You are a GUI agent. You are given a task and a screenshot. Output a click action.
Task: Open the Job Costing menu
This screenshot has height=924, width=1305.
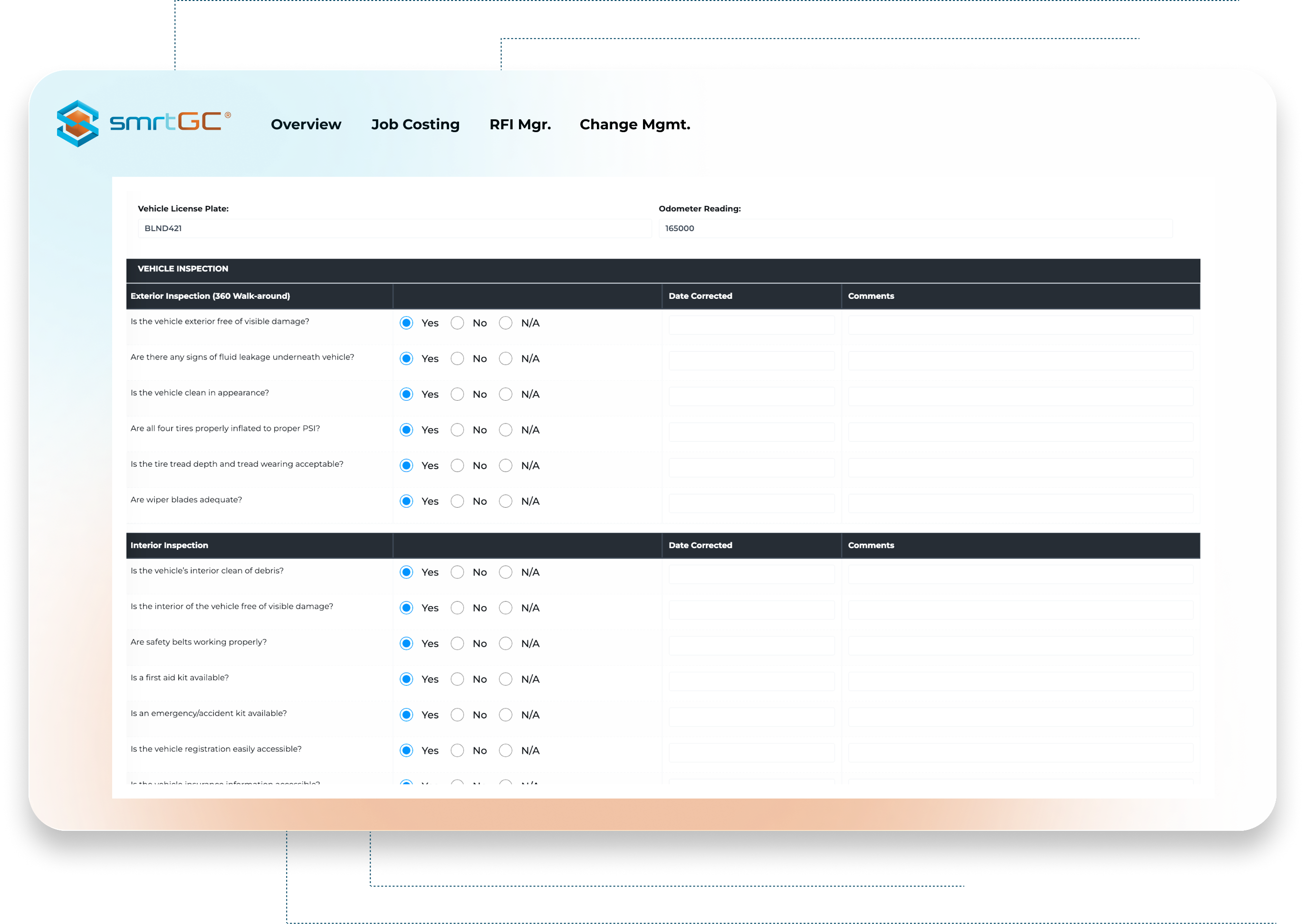coord(415,124)
